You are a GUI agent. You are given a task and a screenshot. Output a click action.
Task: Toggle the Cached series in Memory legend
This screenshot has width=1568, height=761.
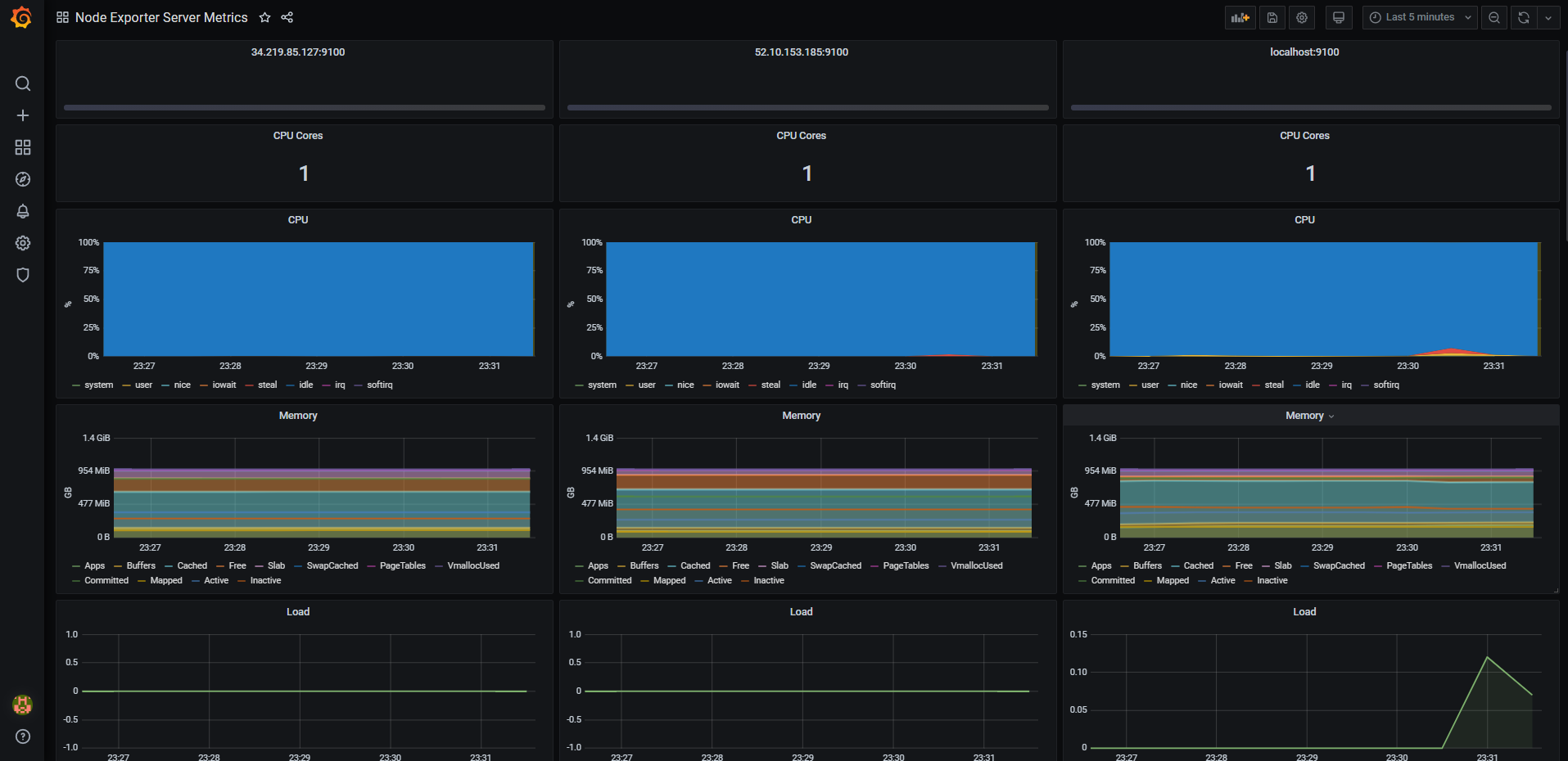192,565
